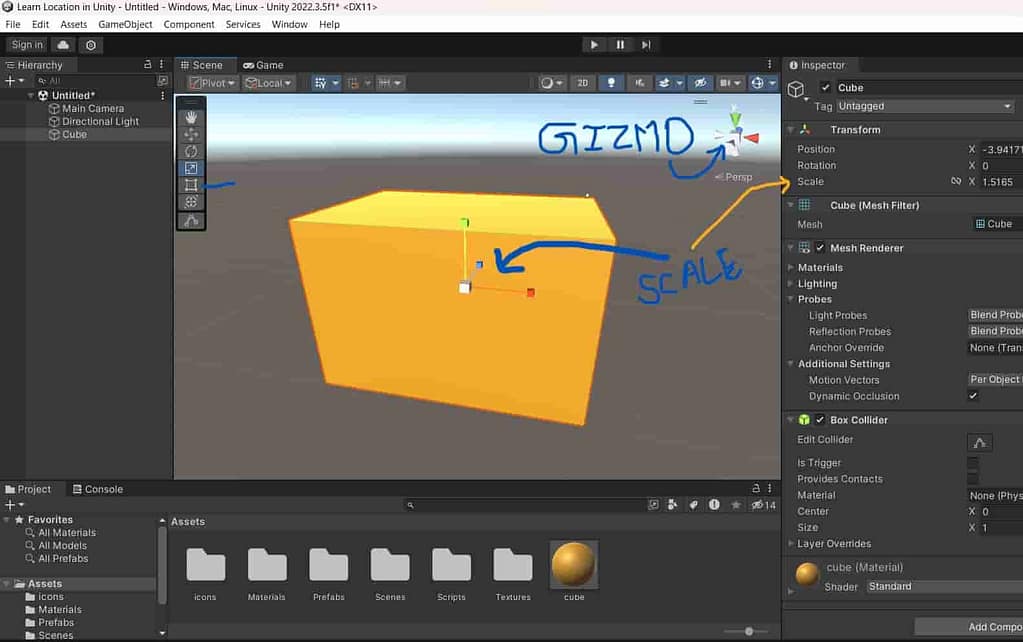Screen dimensions: 1023x642
Task: Uncheck the Dynamic Occlusion checkbox
Action: (x=971, y=396)
